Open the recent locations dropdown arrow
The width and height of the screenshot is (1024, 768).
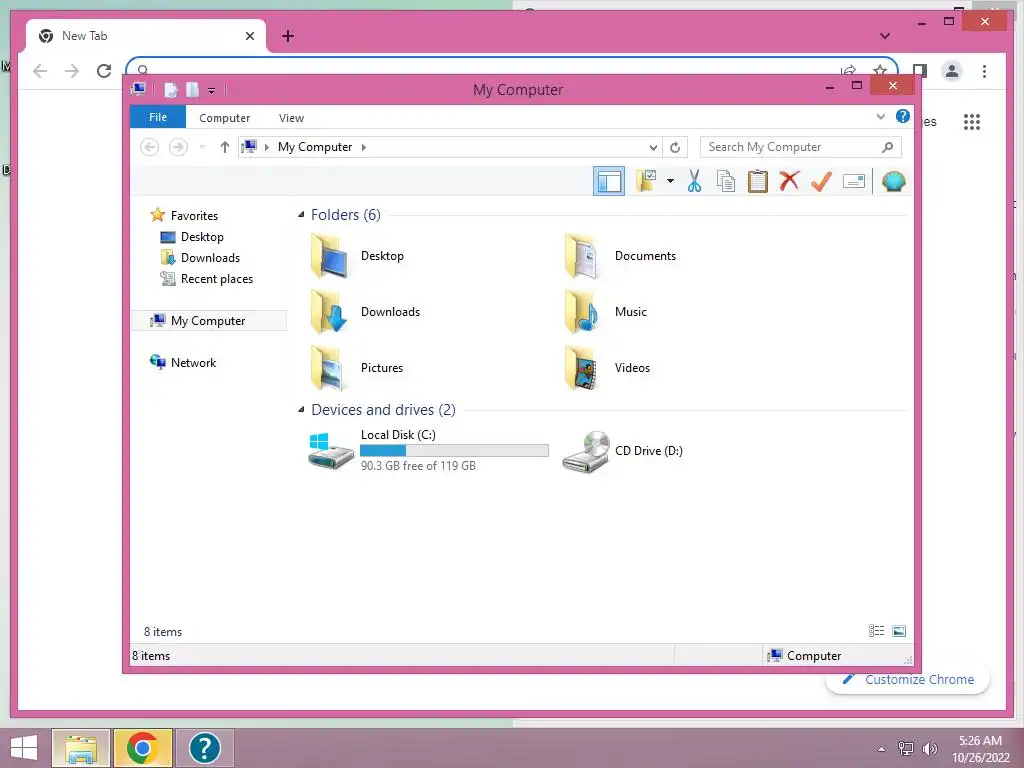[202, 147]
